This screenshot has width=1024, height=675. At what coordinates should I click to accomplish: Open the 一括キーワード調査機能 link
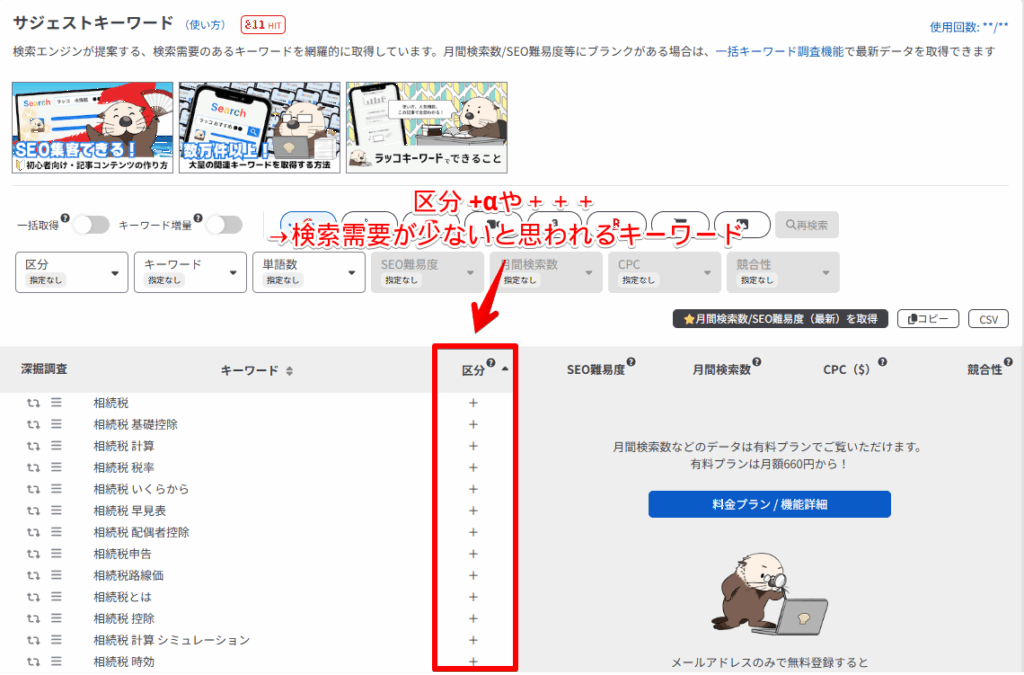(782, 51)
